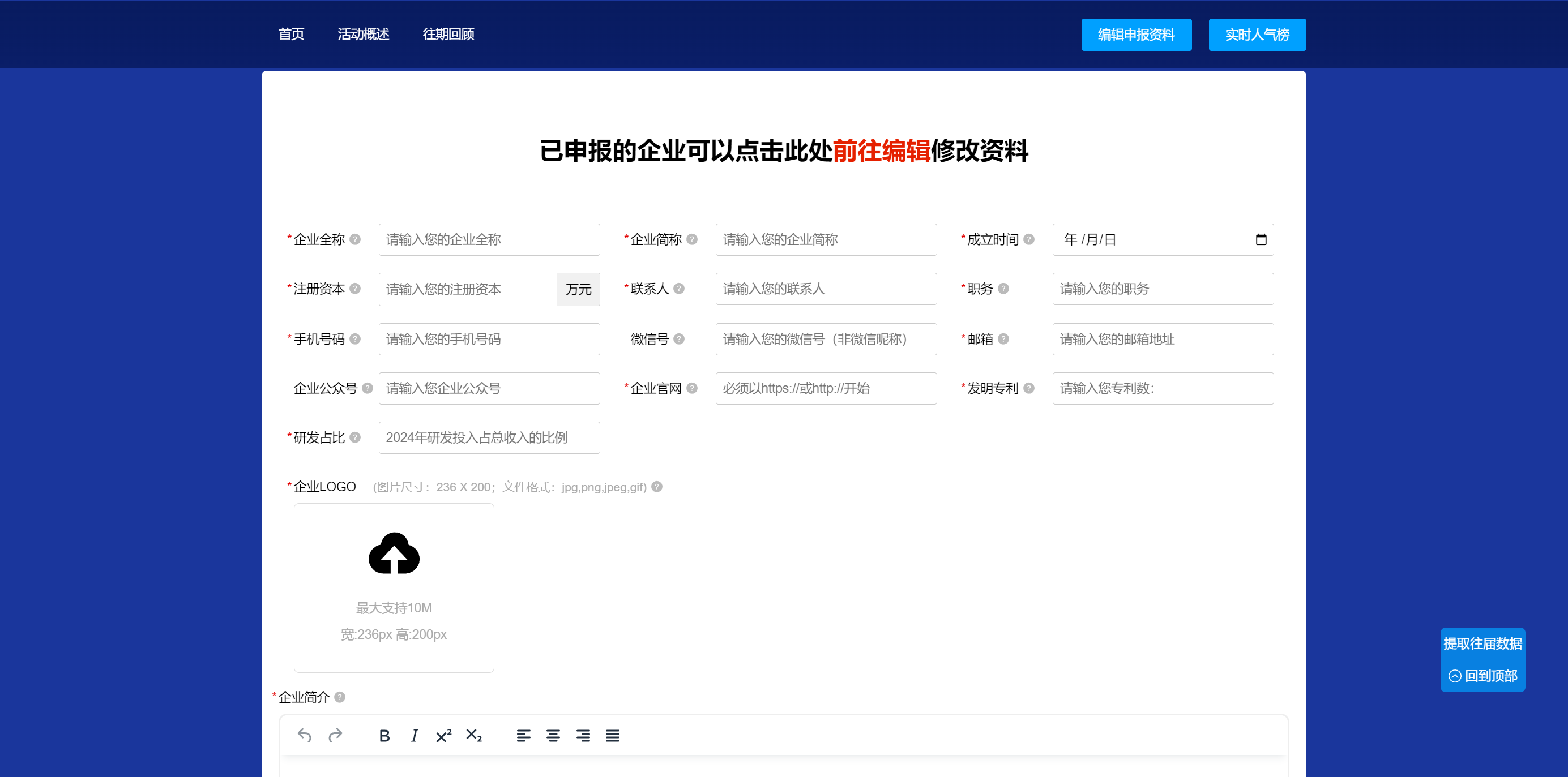Focus the 企业简称 input field
The height and width of the screenshot is (777, 1568).
(x=826, y=240)
